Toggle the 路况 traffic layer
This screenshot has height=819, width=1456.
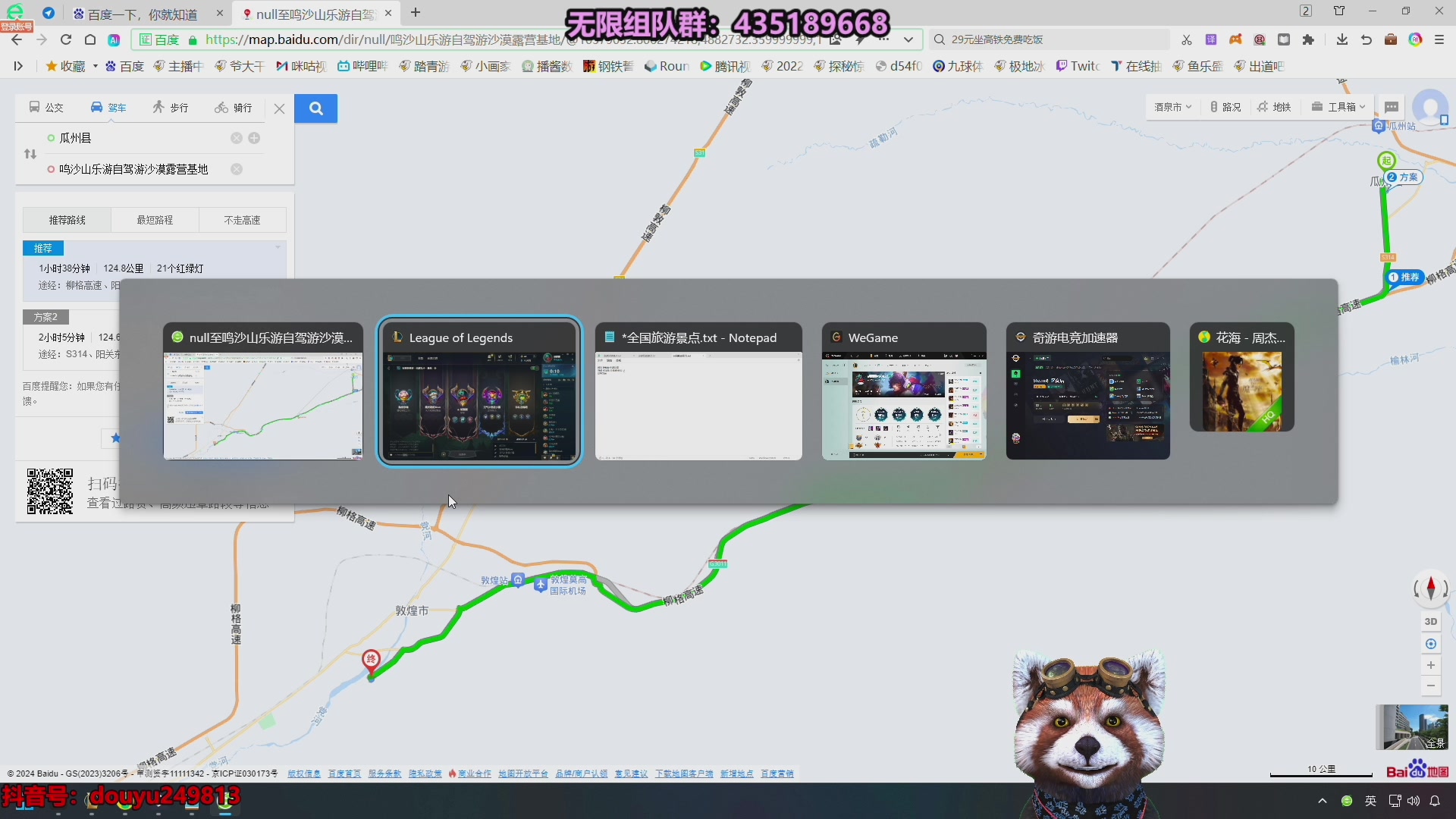click(1225, 107)
